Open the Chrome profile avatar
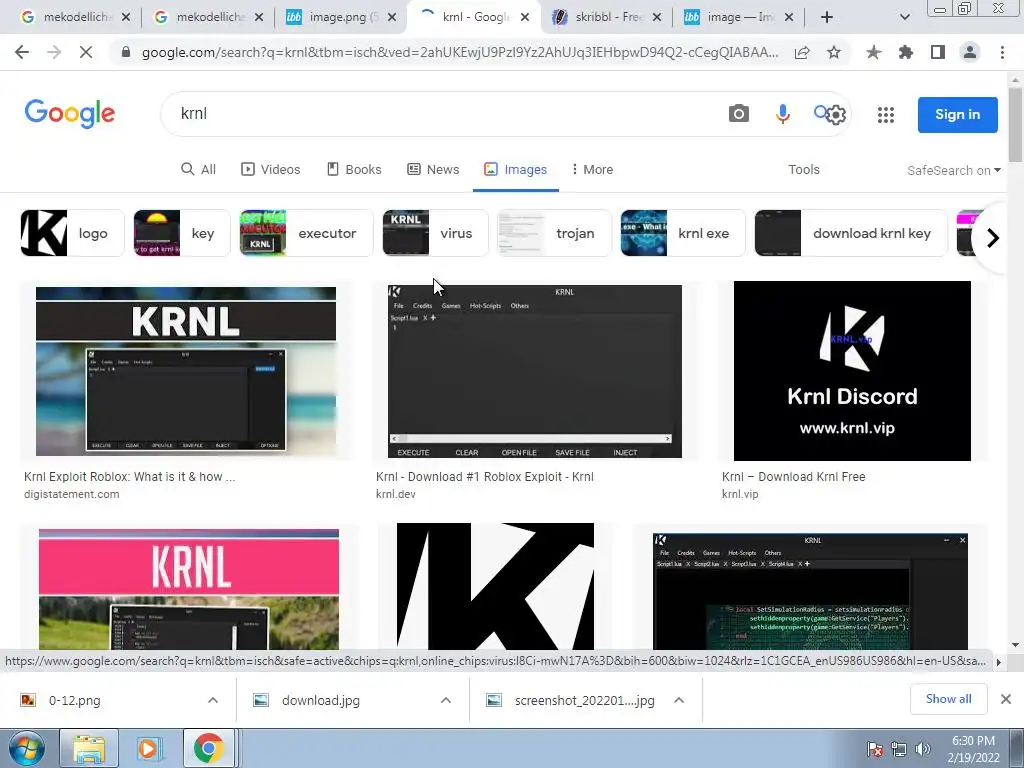 [x=970, y=52]
